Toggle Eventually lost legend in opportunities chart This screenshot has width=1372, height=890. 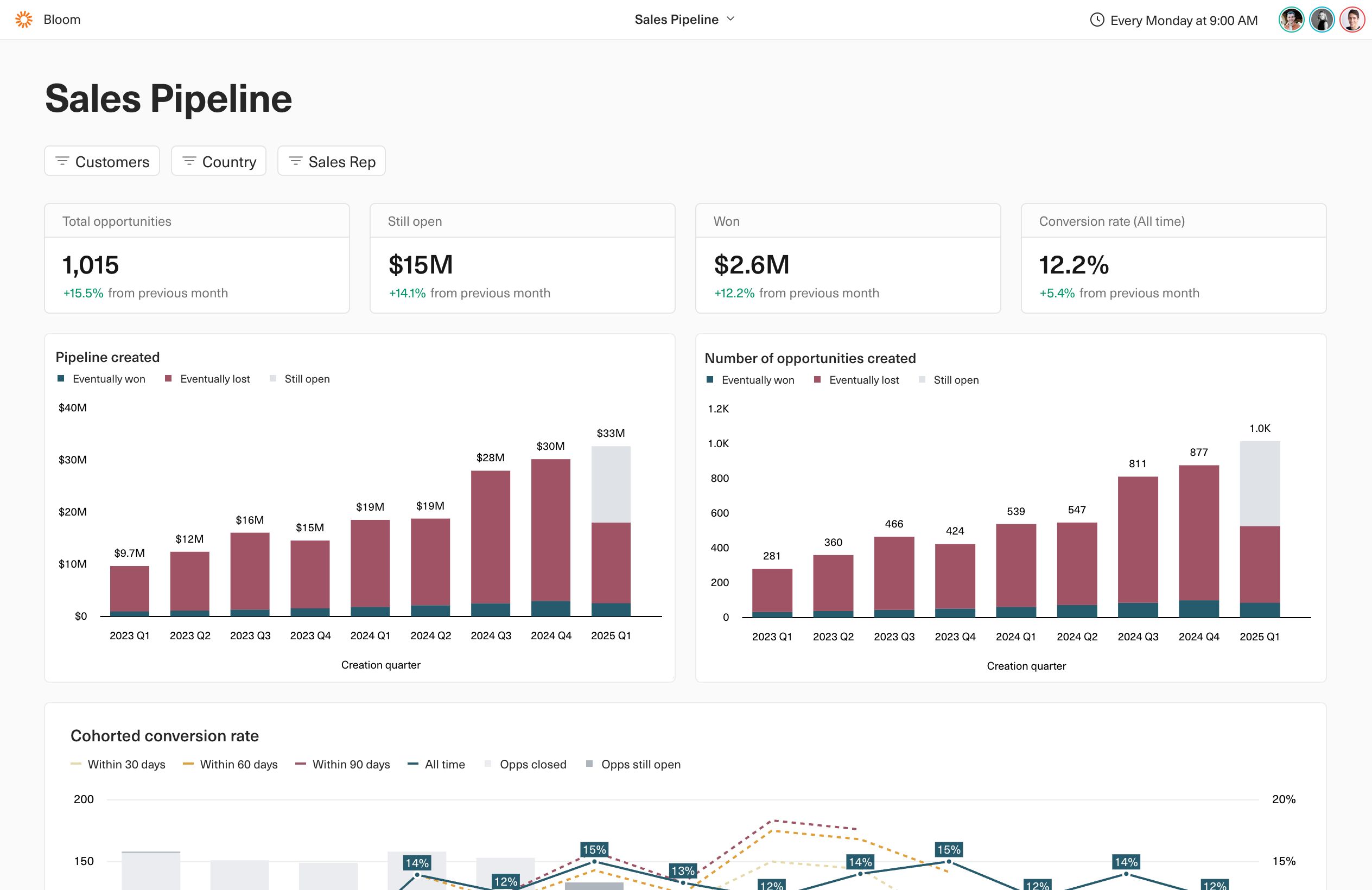856,380
